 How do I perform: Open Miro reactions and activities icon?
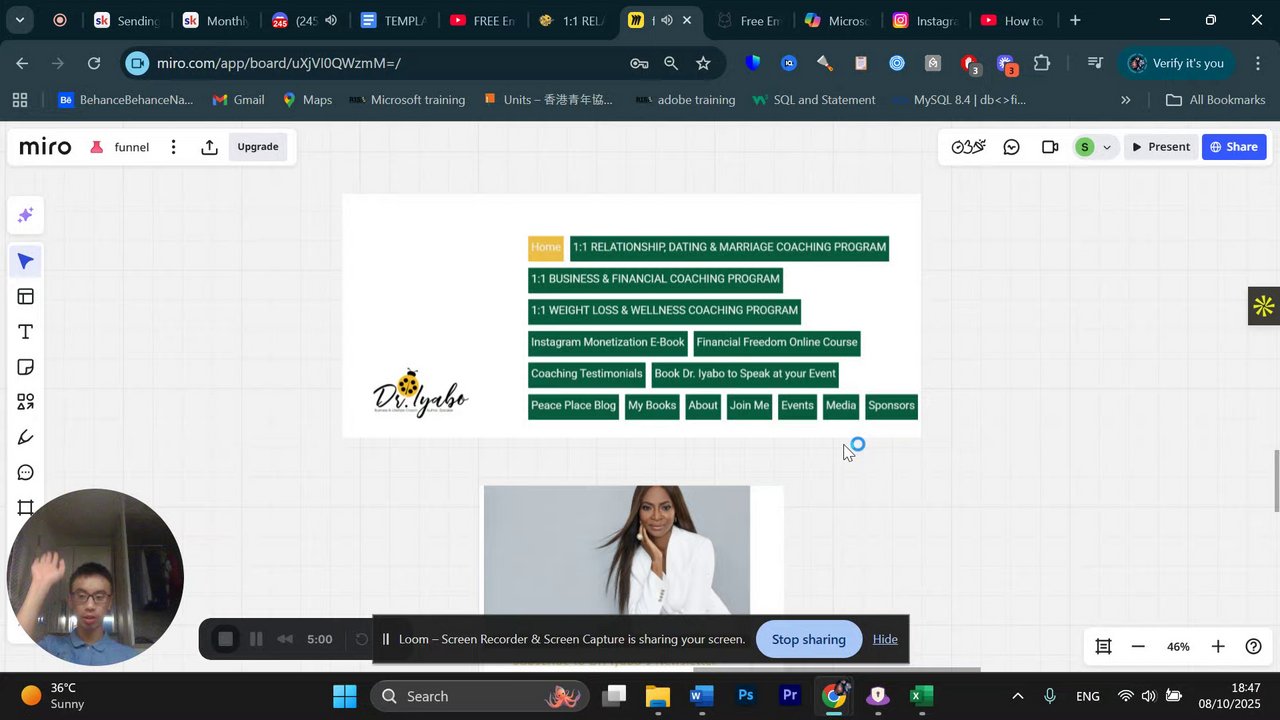point(968,147)
